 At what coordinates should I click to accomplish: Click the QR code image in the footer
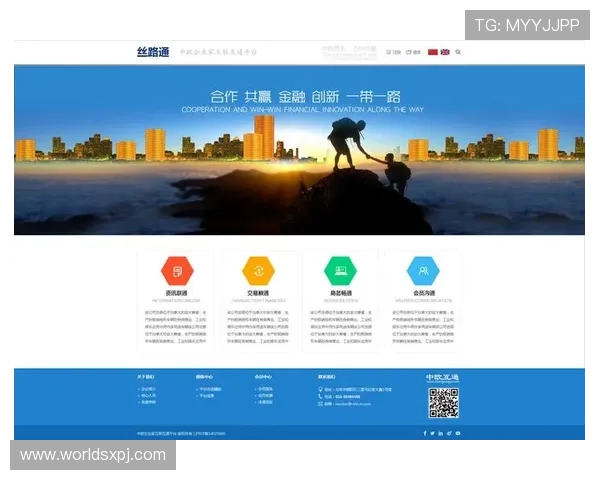pyautogui.click(x=443, y=402)
